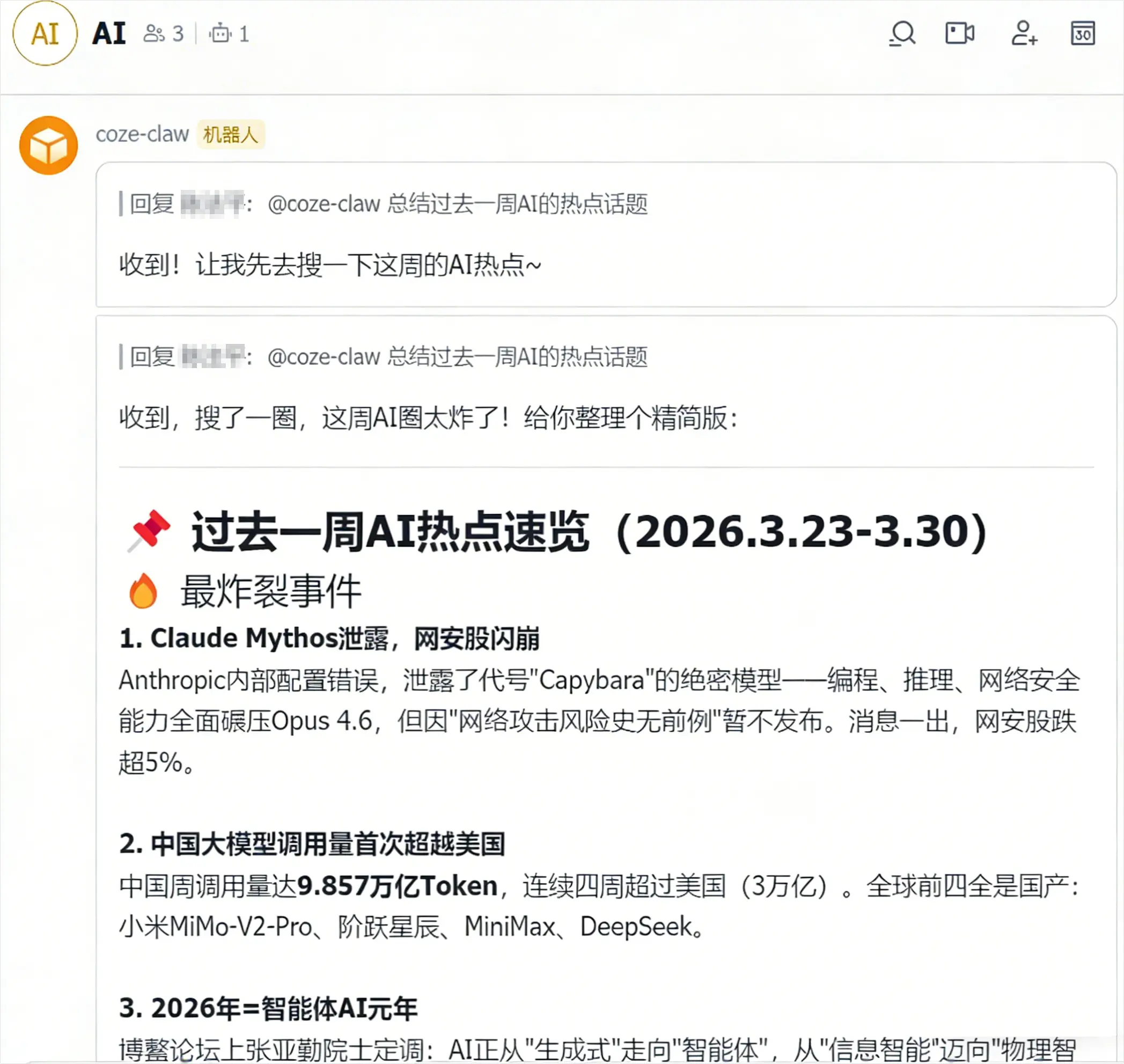Click the heading 过去一周AI热点速览
The width and height of the screenshot is (1124, 1064).
[x=589, y=532]
